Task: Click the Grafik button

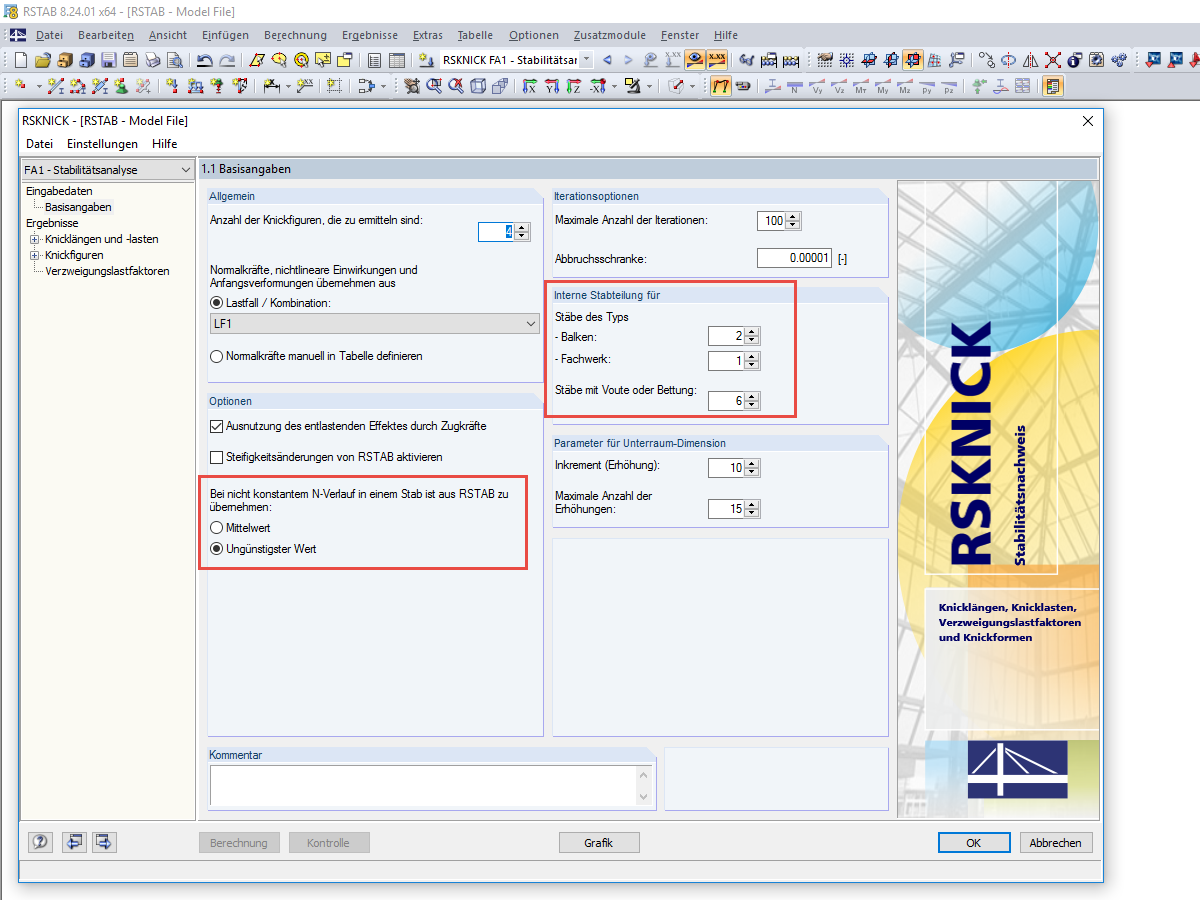Action: 598,843
